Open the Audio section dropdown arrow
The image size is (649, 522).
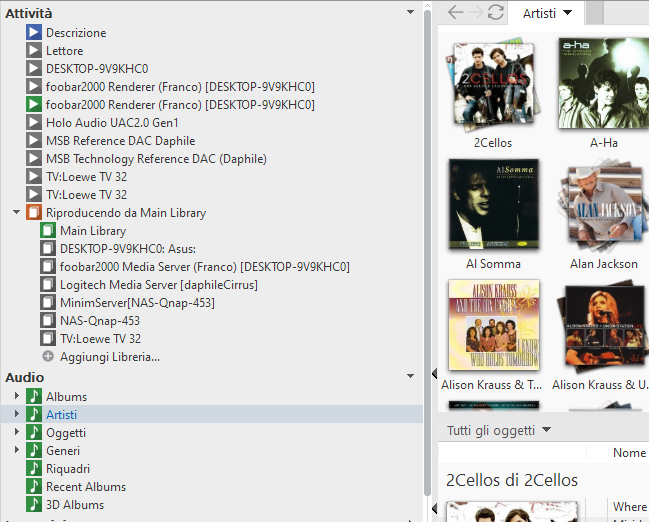coord(410,376)
